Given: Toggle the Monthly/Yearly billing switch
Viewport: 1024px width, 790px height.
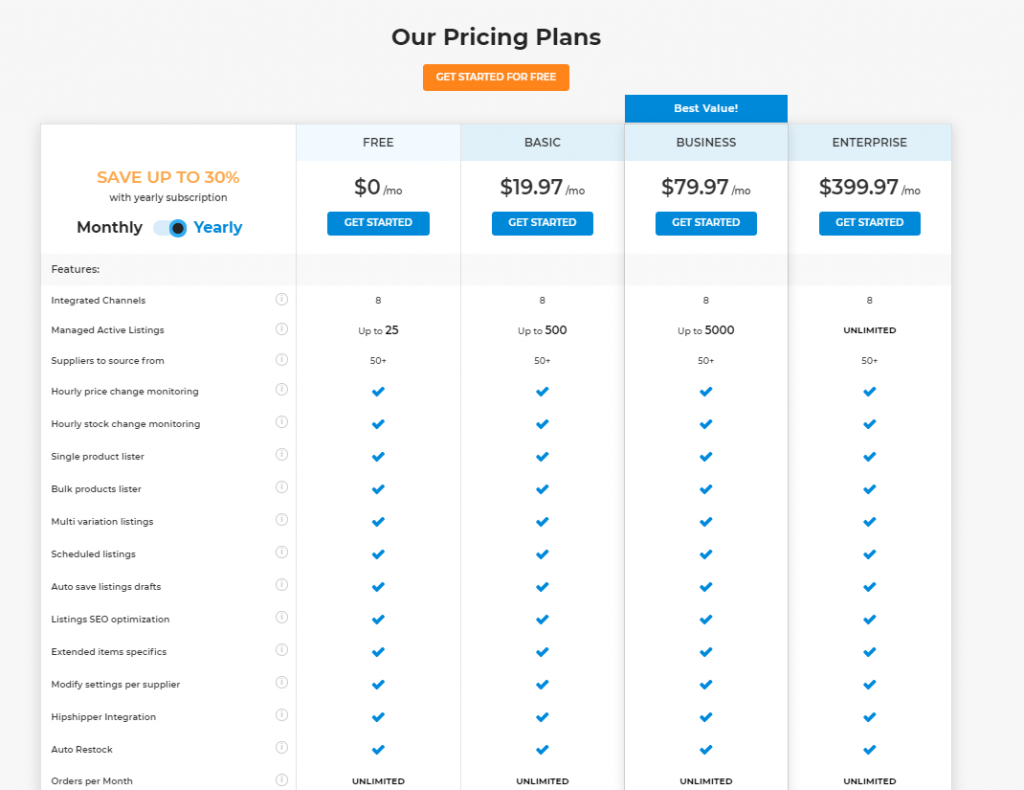Looking at the screenshot, I should coord(170,228).
